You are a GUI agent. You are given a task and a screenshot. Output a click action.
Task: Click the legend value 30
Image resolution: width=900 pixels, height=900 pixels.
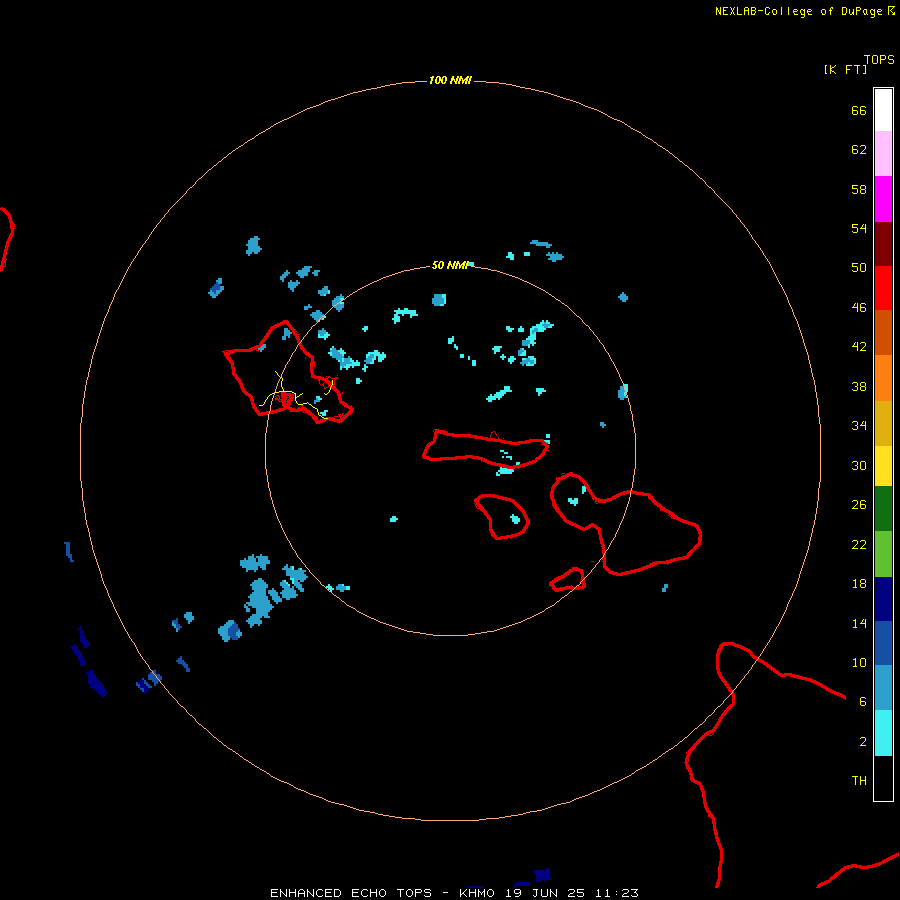[x=859, y=465]
